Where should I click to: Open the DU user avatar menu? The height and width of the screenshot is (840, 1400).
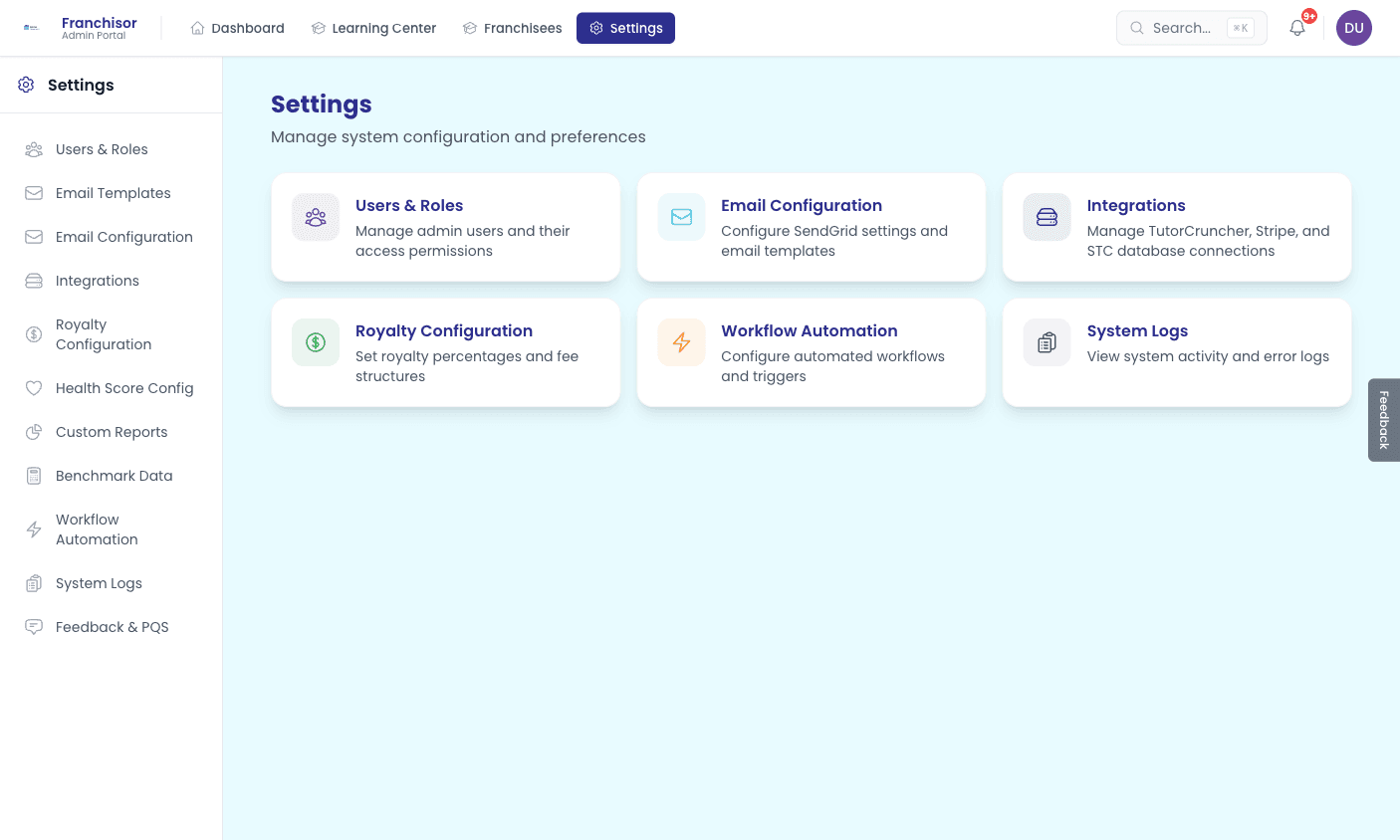point(1353,28)
